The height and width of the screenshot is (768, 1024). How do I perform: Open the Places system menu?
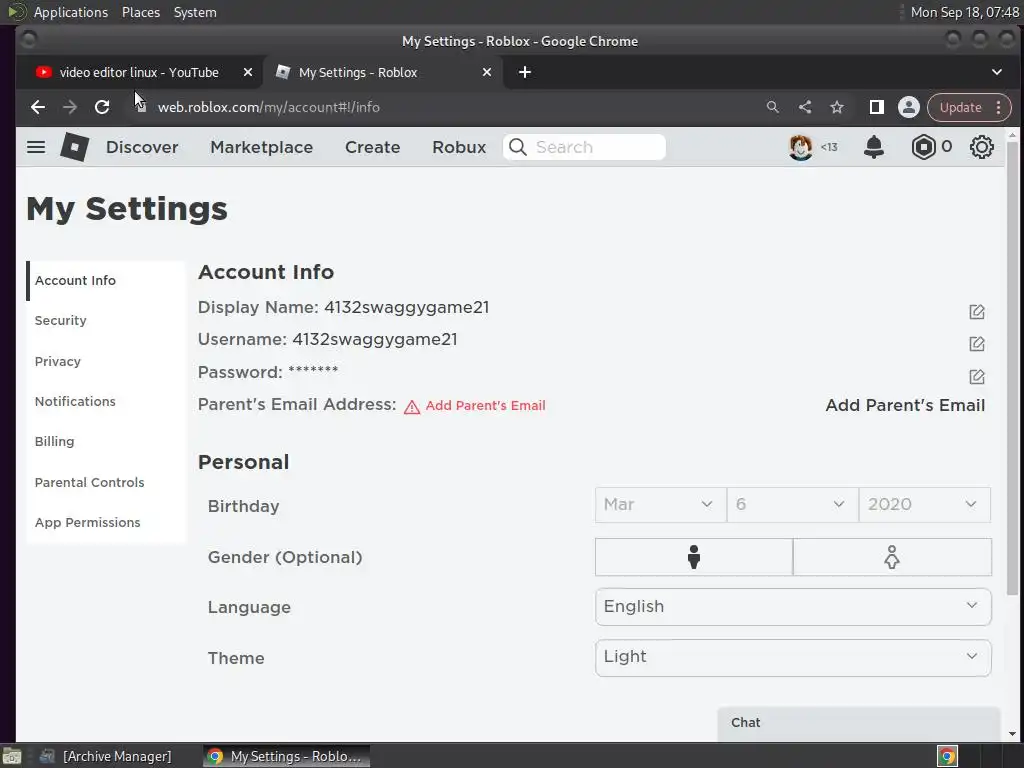tap(141, 12)
